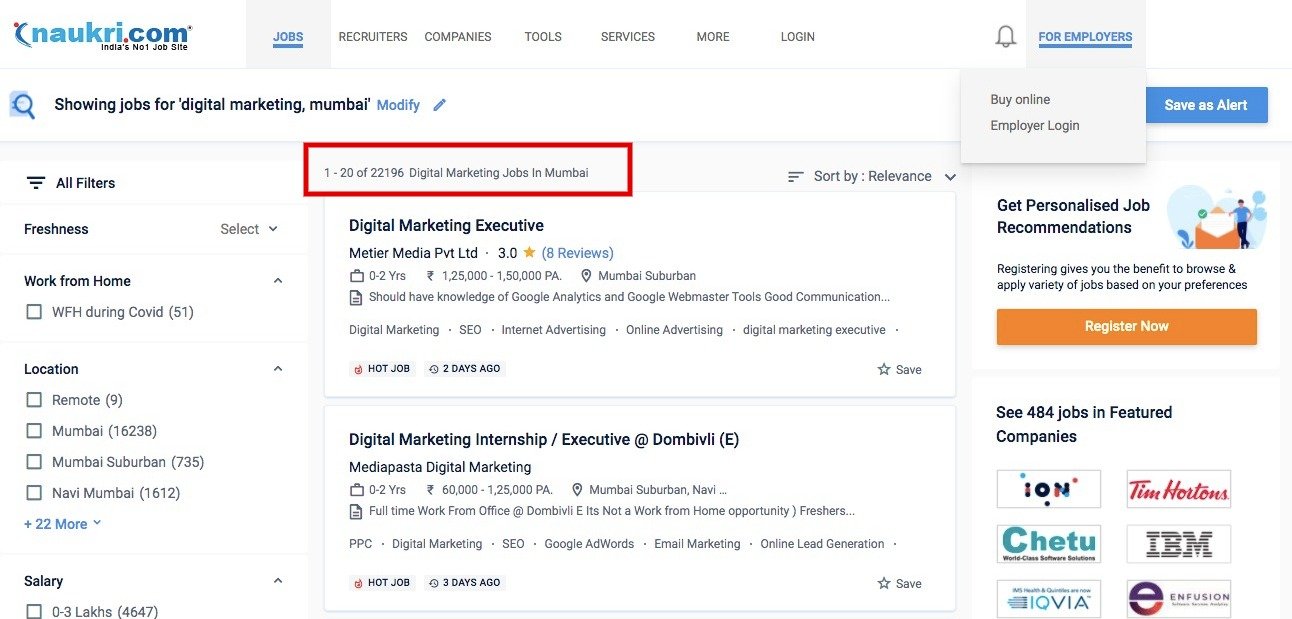Check the Mumbai location filter
Screen dimensions: 1292x619
34,431
